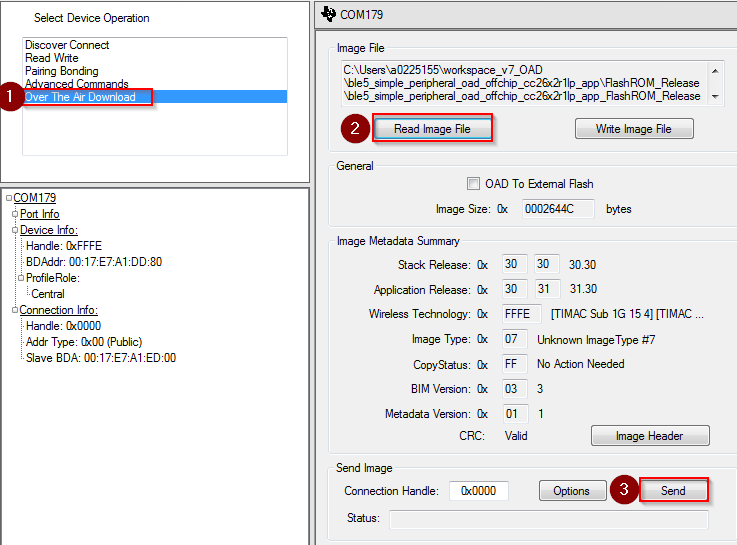Screen dimensions: 737x545
Task: Click the Read Image File button
Action: click(x=433, y=129)
